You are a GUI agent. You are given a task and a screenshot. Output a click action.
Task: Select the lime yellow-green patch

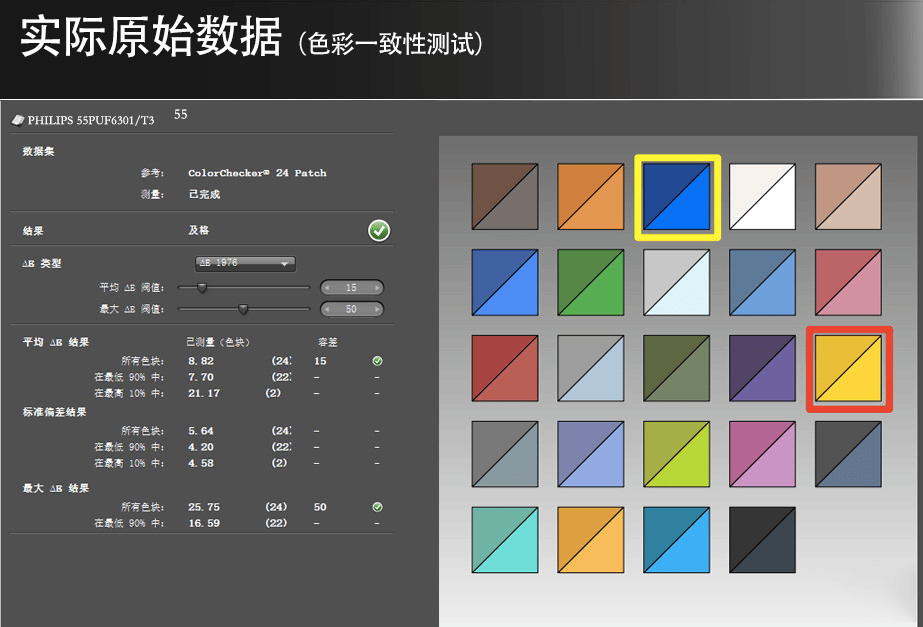point(677,454)
